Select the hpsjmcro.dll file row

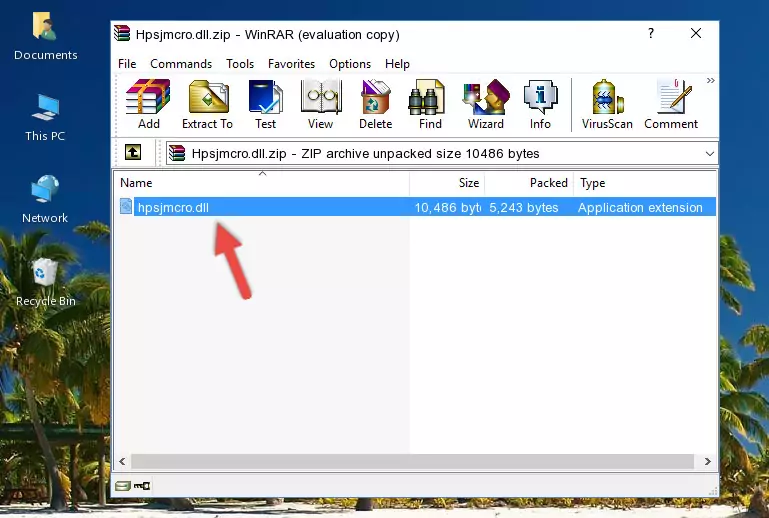(416, 207)
